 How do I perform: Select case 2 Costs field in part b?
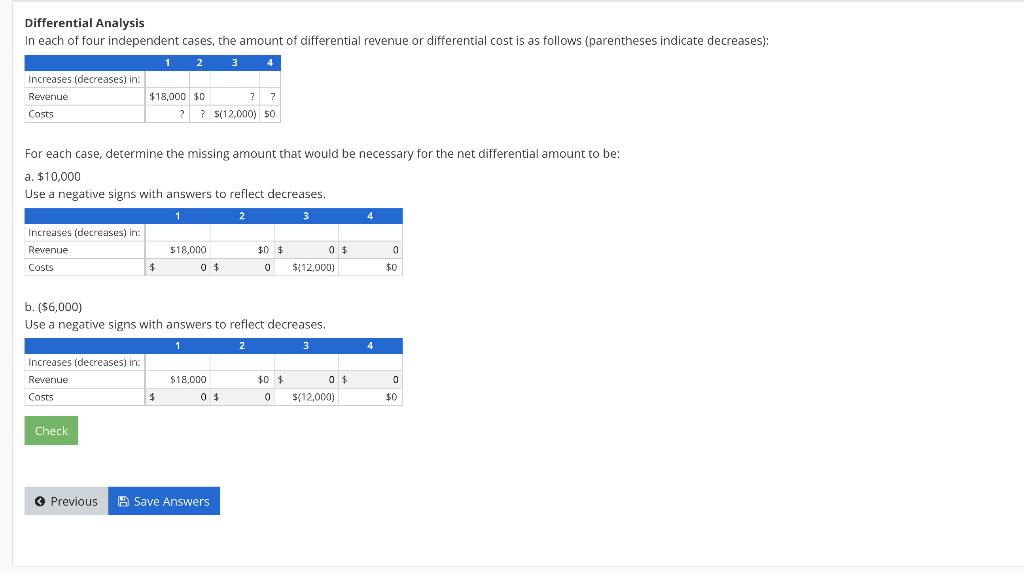tap(246, 397)
